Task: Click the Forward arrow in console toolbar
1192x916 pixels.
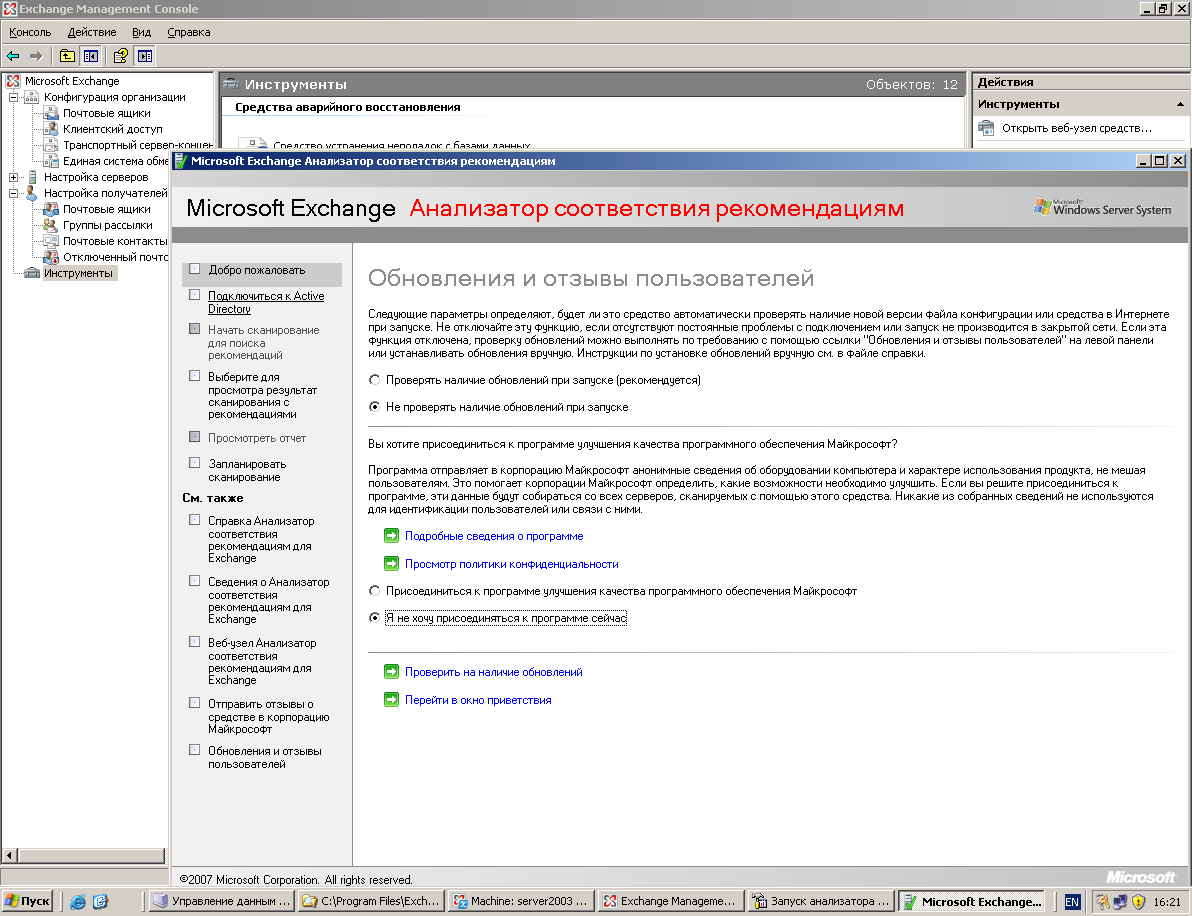Action: tap(36, 55)
